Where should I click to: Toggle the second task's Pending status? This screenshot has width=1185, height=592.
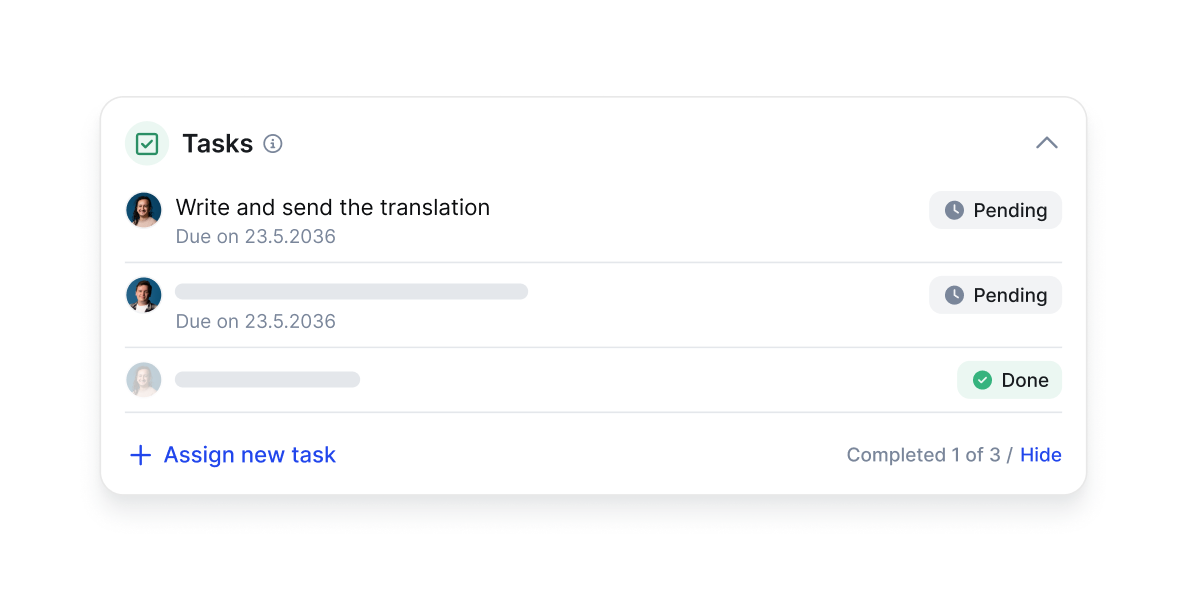995,295
